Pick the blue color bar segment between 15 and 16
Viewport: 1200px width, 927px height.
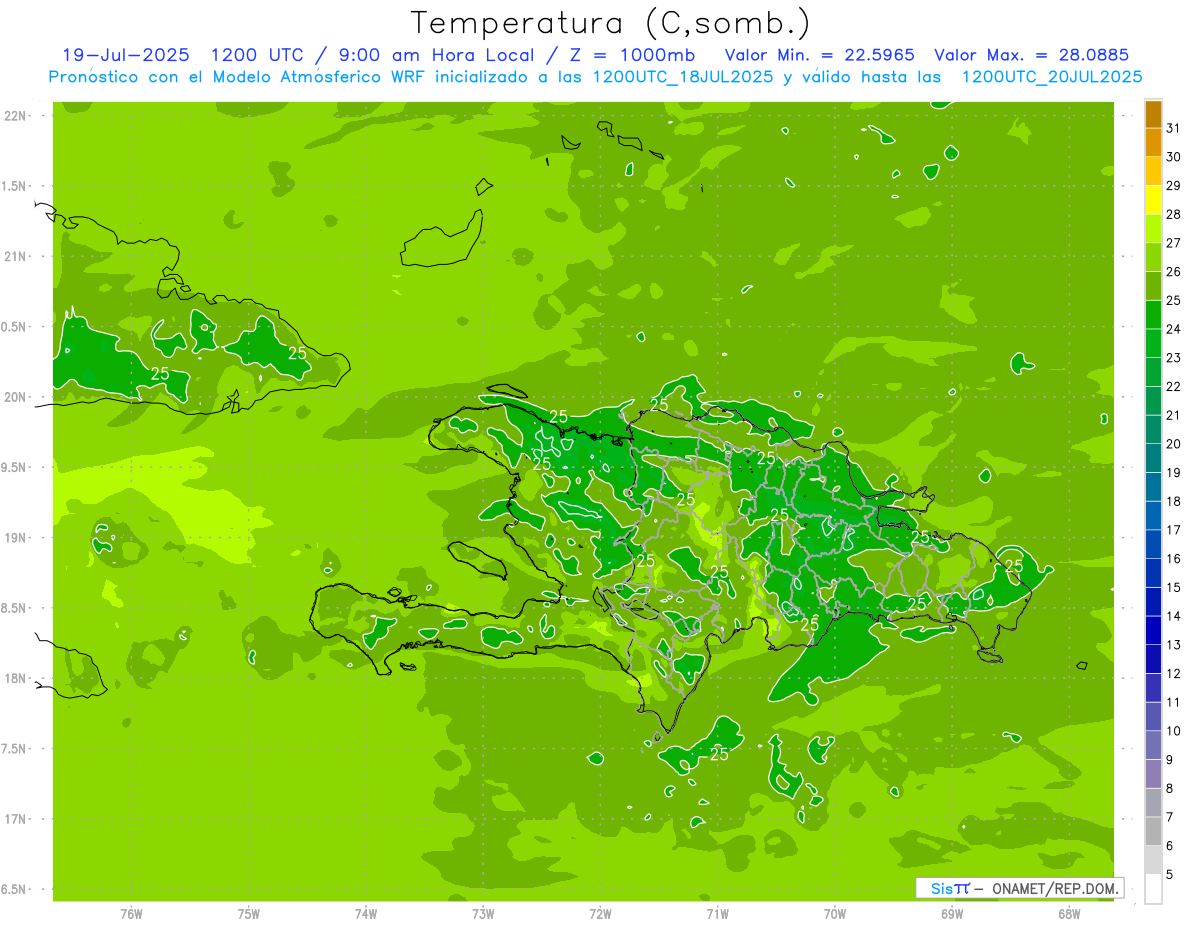point(1153,573)
